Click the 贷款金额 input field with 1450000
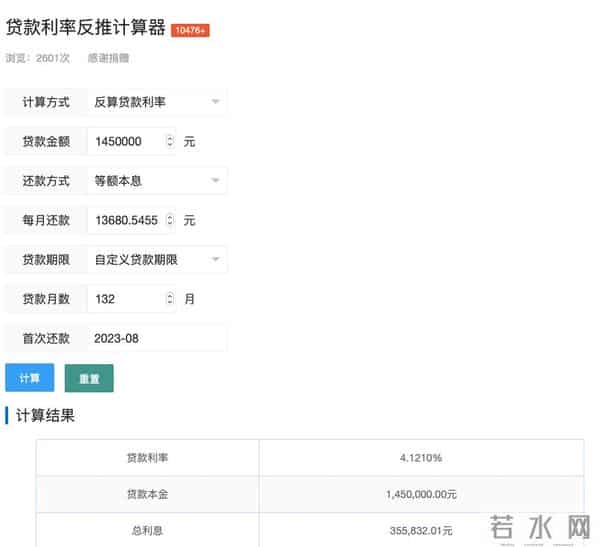Viewport: 600px width, 547px height. coord(131,141)
